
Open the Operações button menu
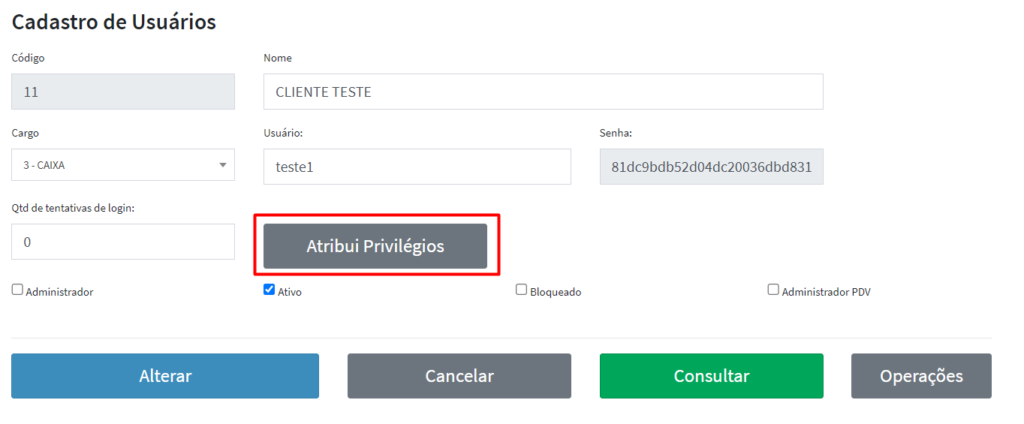click(921, 376)
